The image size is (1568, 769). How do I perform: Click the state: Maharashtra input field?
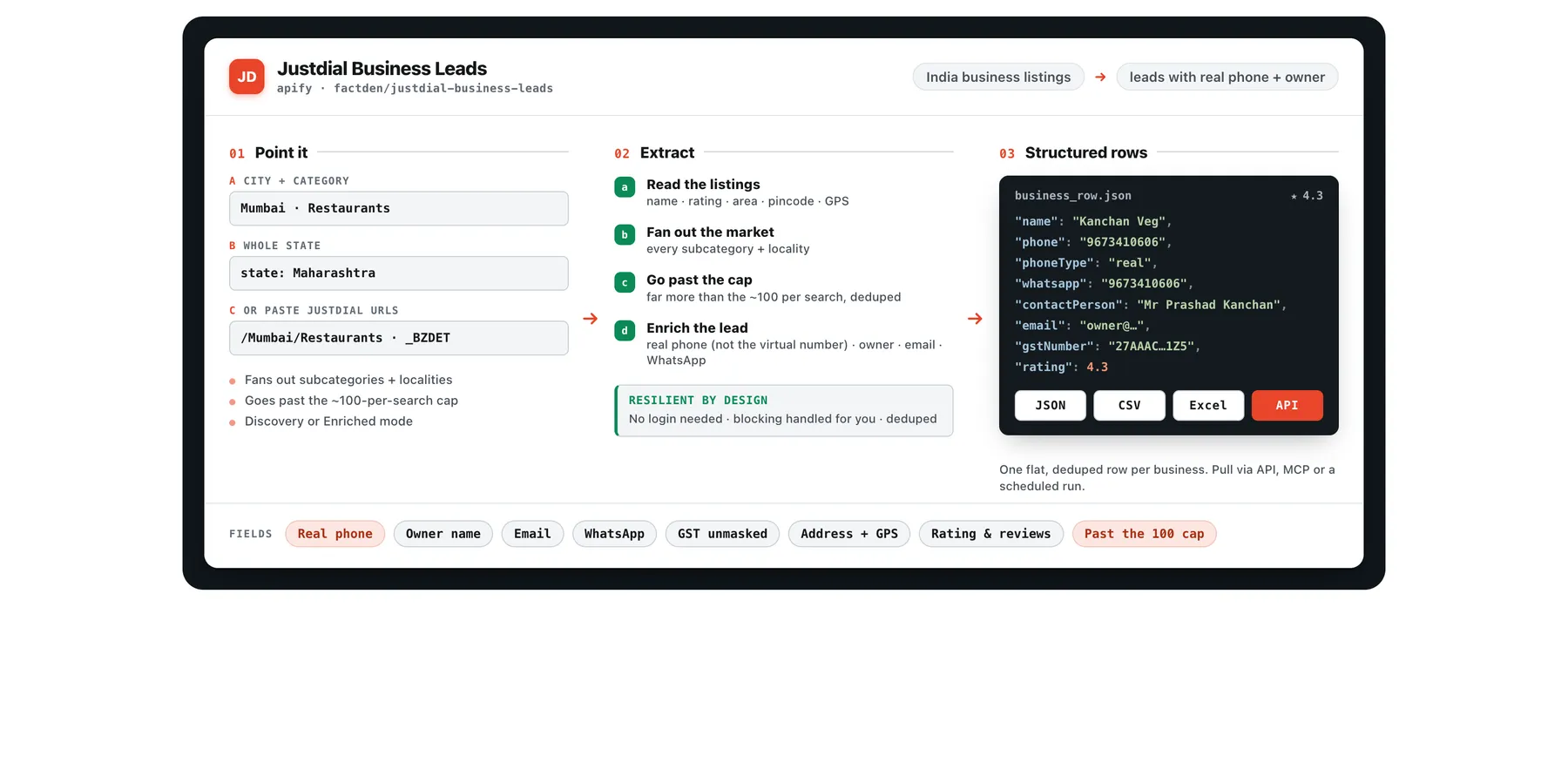coord(399,273)
